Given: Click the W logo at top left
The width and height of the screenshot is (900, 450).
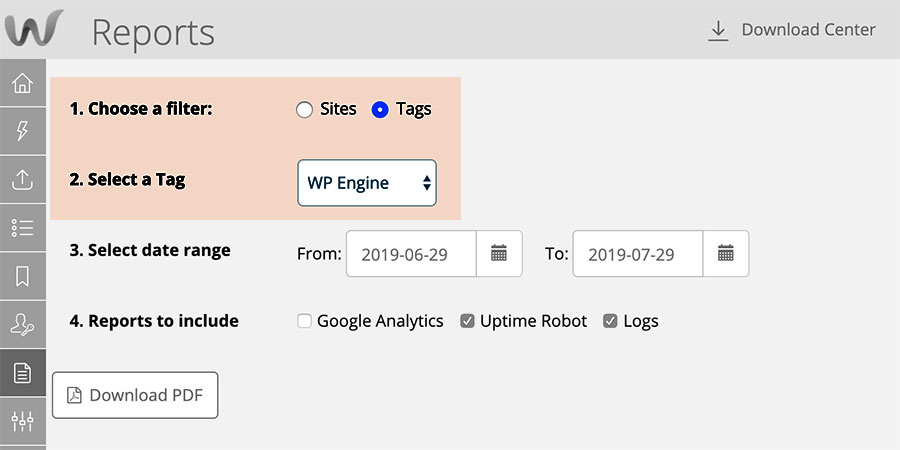Looking at the screenshot, I should point(34,28).
